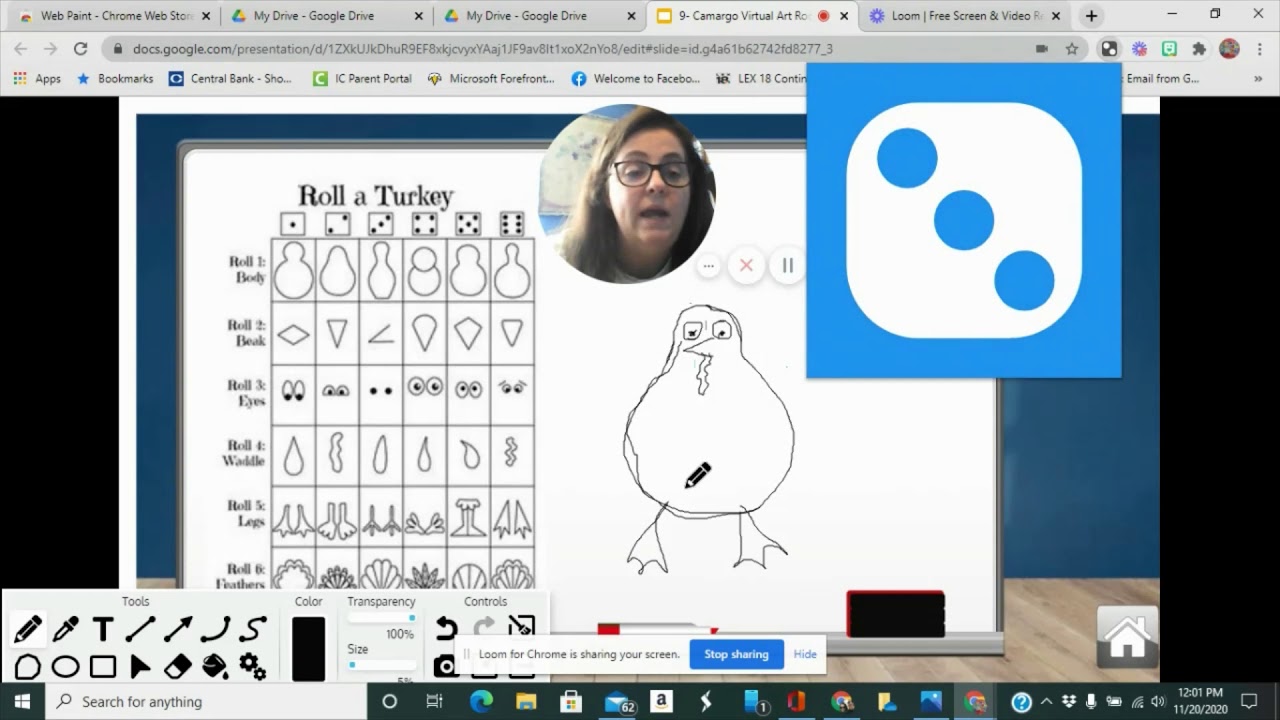Select the Pencil drawing tool

pyautogui.click(x=28, y=629)
